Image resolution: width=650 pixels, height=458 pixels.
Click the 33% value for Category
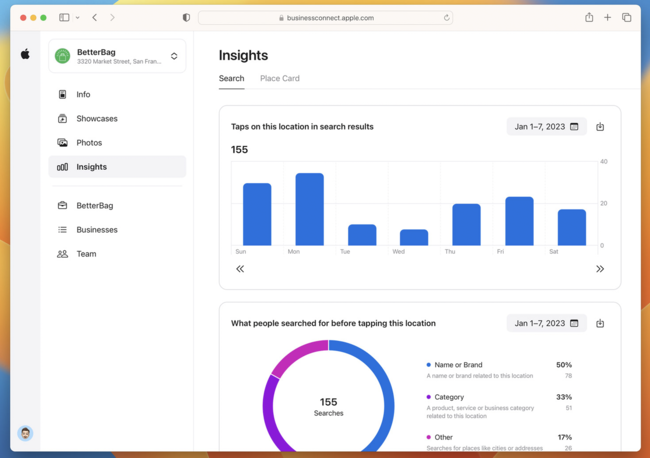[x=564, y=397]
